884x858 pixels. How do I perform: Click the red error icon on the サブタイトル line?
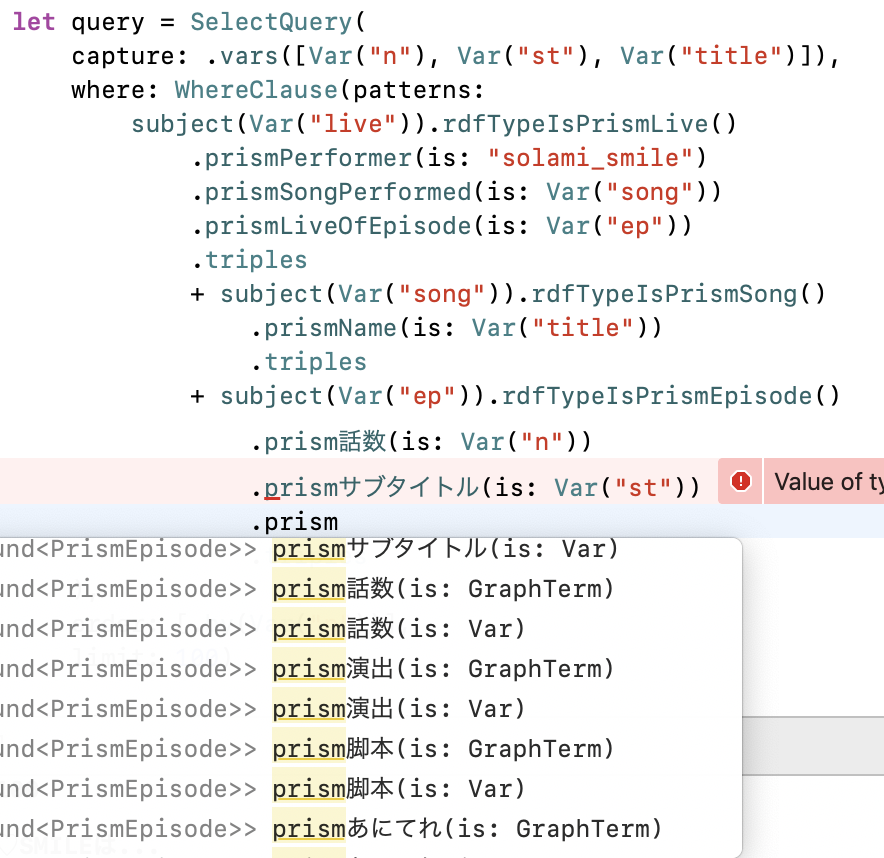click(741, 482)
